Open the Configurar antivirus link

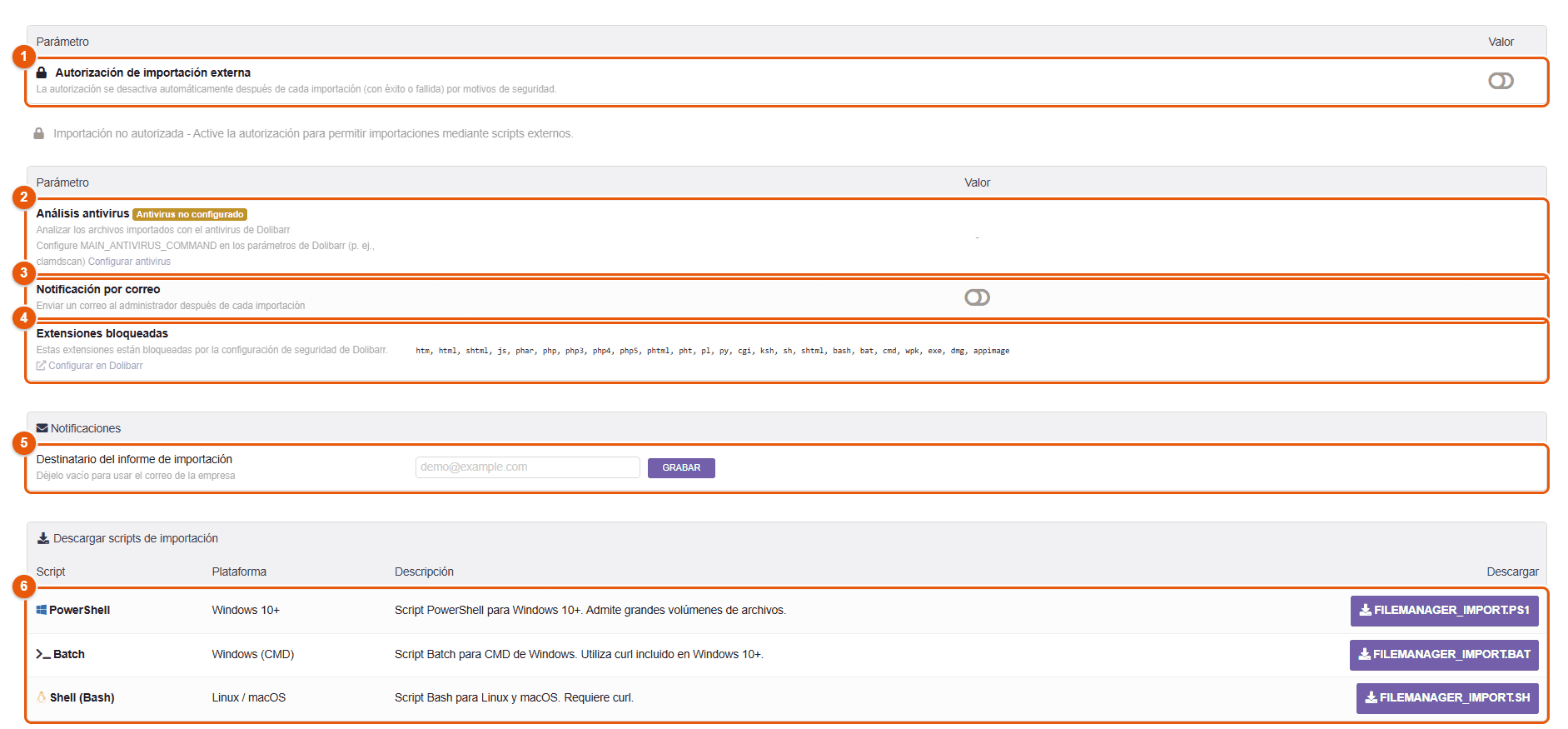pyautogui.click(x=130, y=261)
